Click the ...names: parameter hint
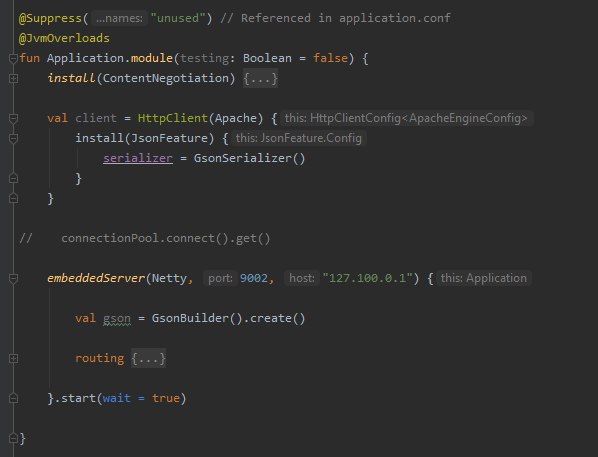Viewport: 598px width, 457px height. click(x=119, y=18)
